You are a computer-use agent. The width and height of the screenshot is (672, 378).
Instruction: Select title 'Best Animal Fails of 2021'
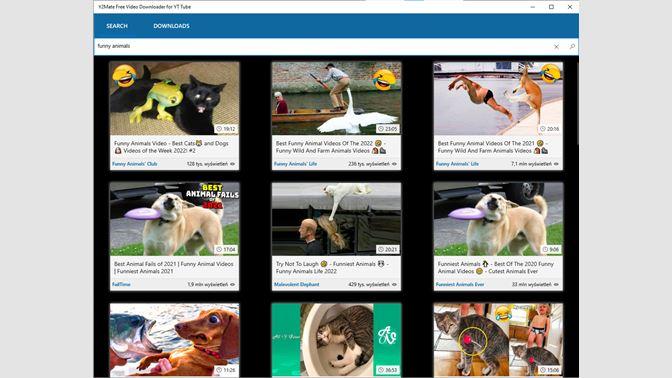pos(174,267)
